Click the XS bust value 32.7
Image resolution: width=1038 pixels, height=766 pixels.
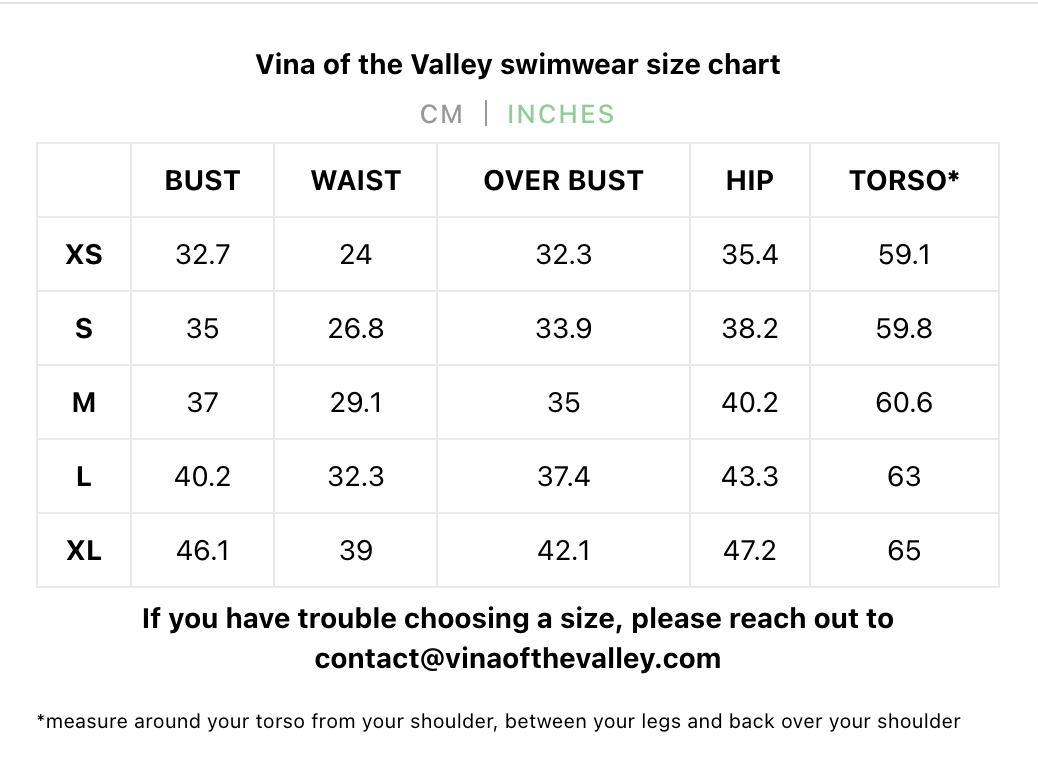pos(203,254)
